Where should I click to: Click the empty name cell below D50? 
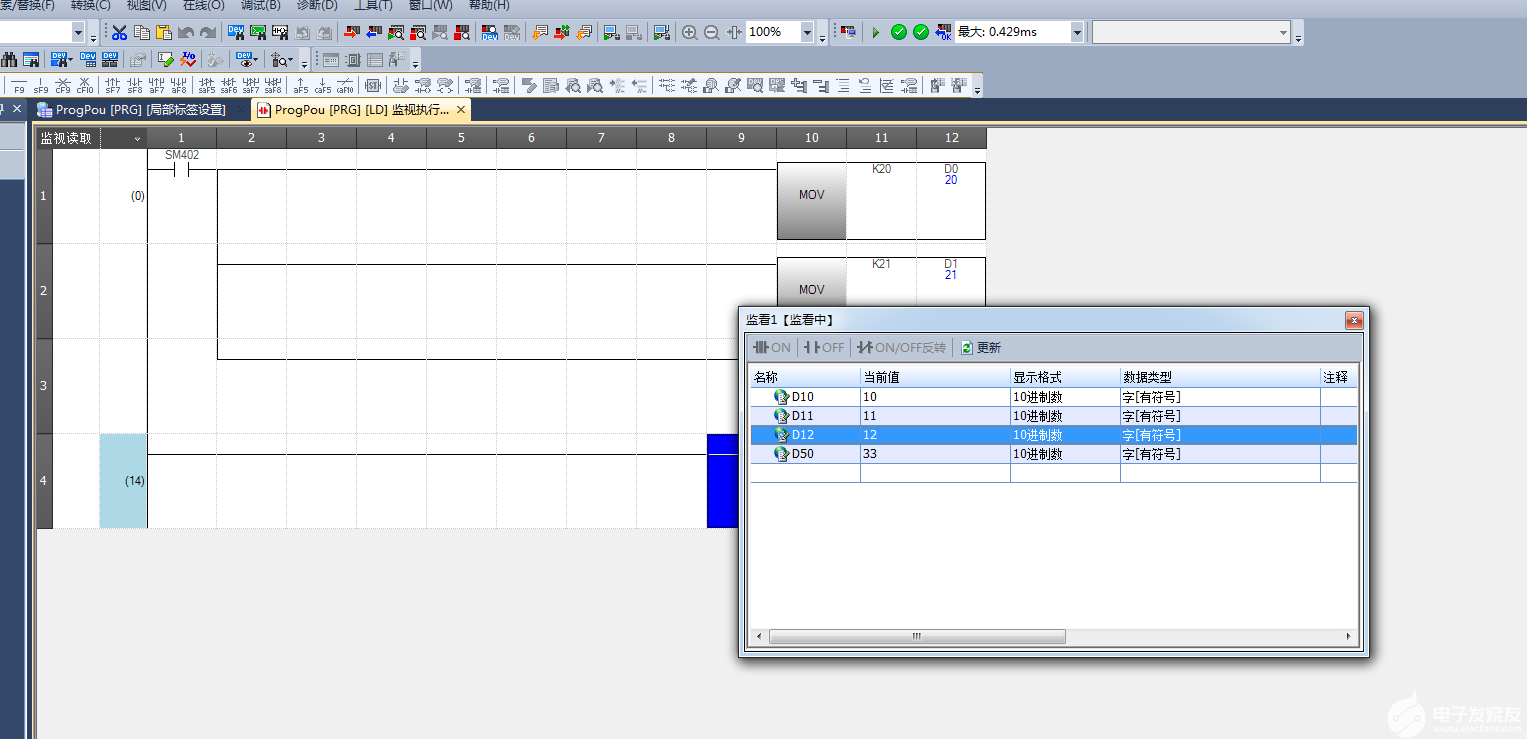tap(805, 473)
